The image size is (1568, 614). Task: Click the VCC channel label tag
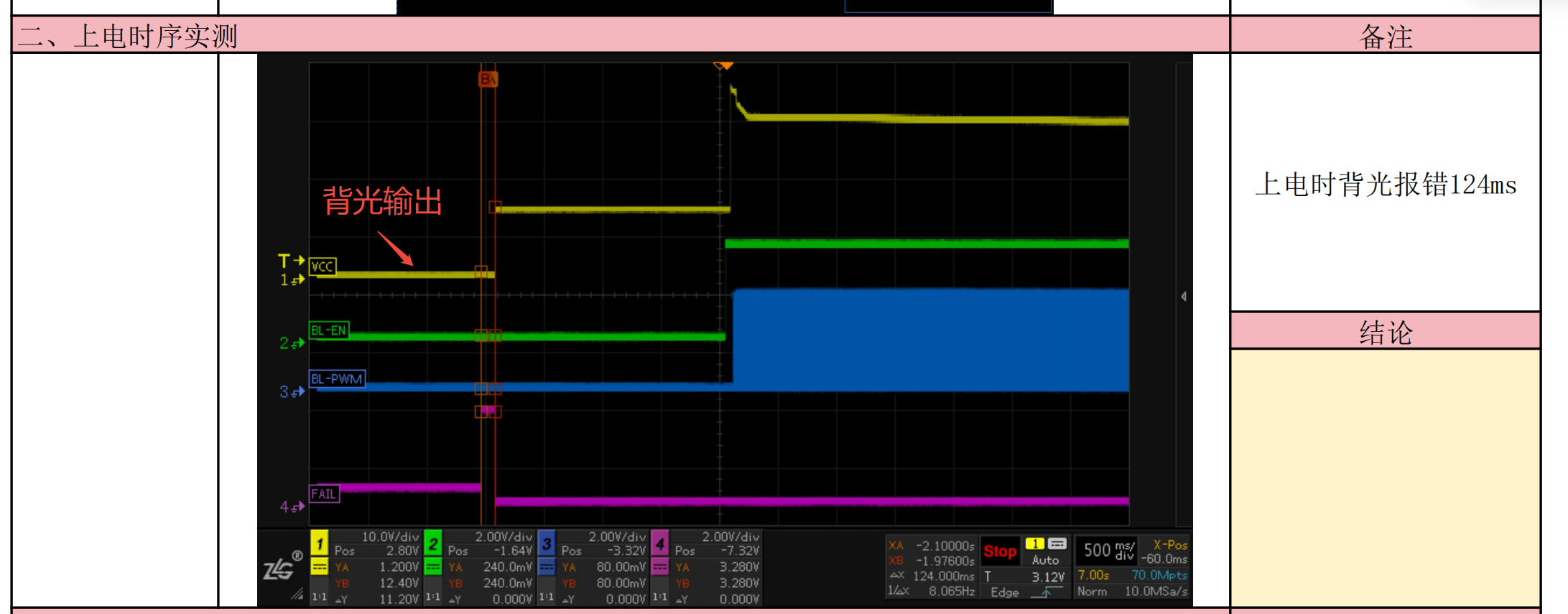click(323, 266)
